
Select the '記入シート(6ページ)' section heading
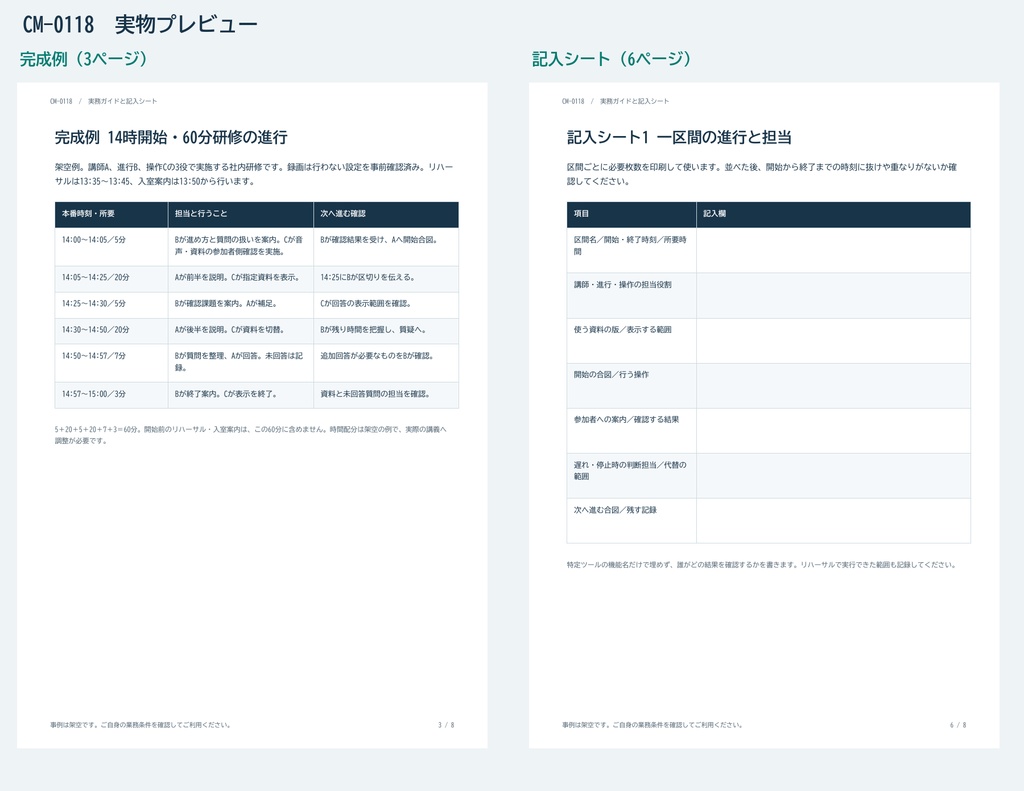coord(611,59)
